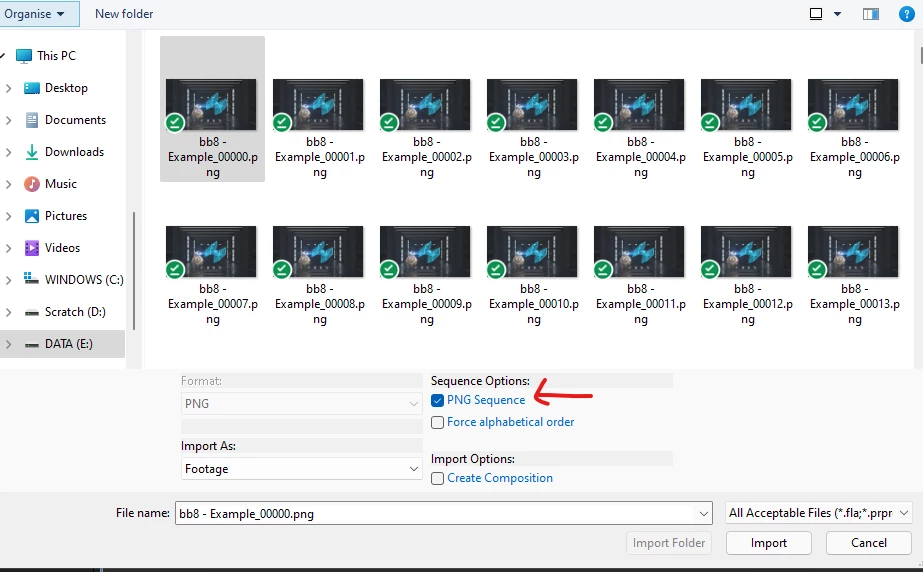The image size is (923, 572).
Task: Click the Force alphabetical order label
Action: coord(510,422)
